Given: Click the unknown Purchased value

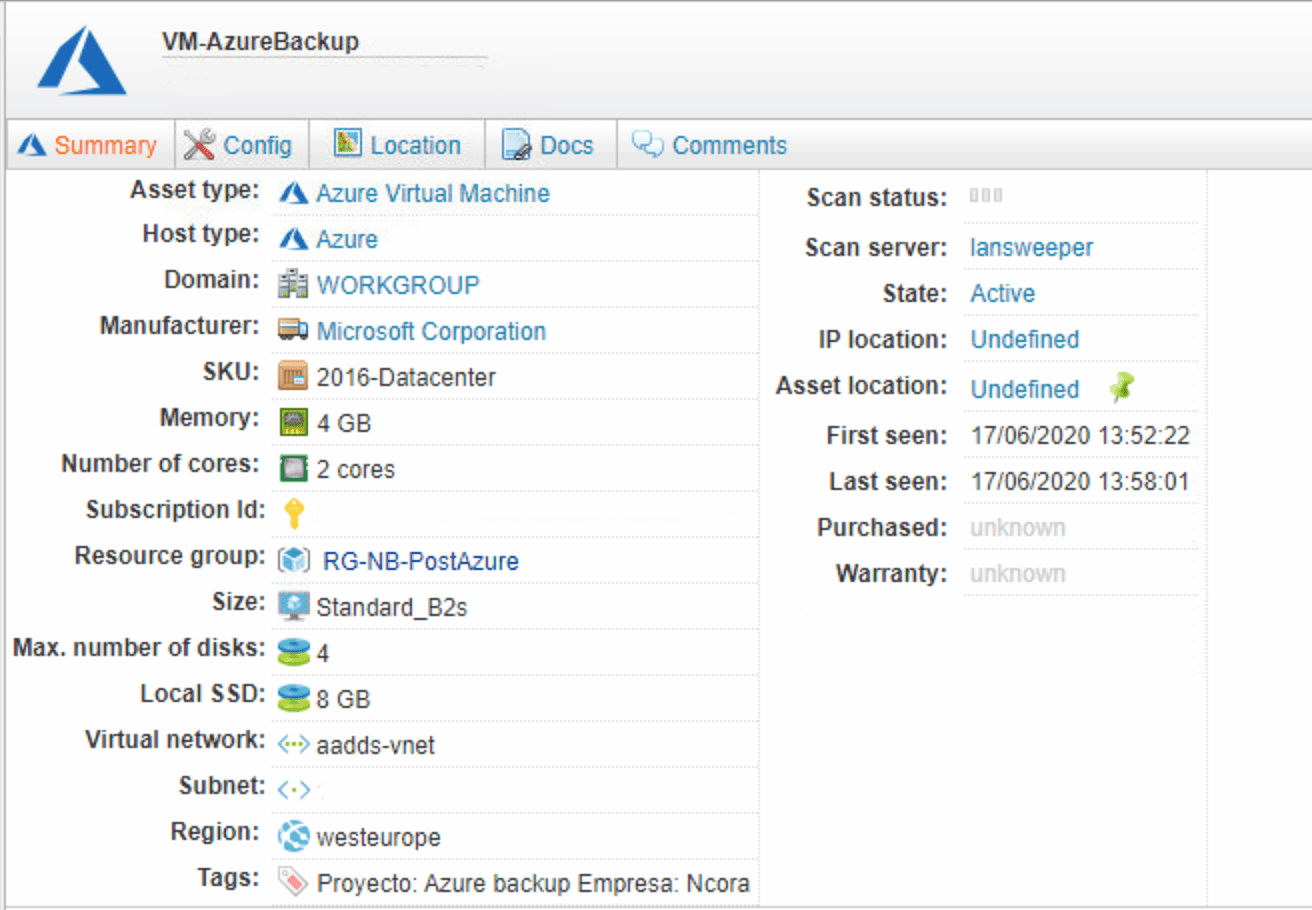Looking at the screenshot, I should point(1018,527).
